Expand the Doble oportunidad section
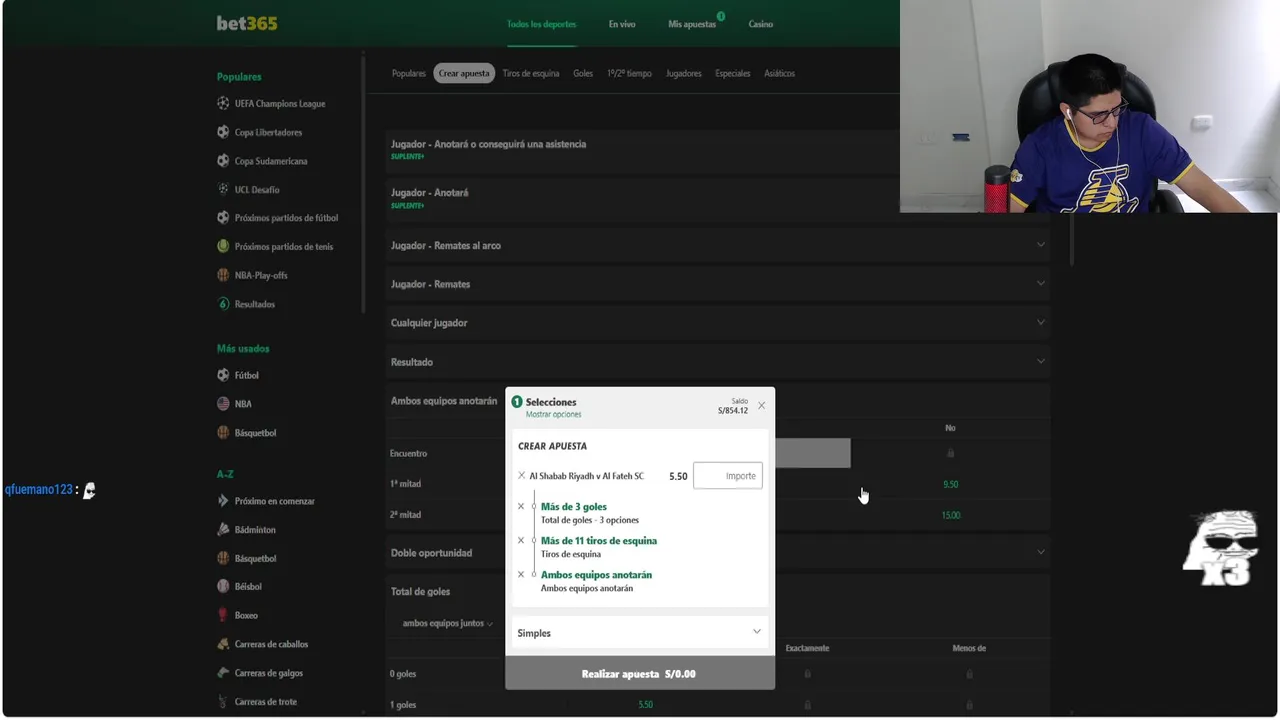 pos(718,552)
